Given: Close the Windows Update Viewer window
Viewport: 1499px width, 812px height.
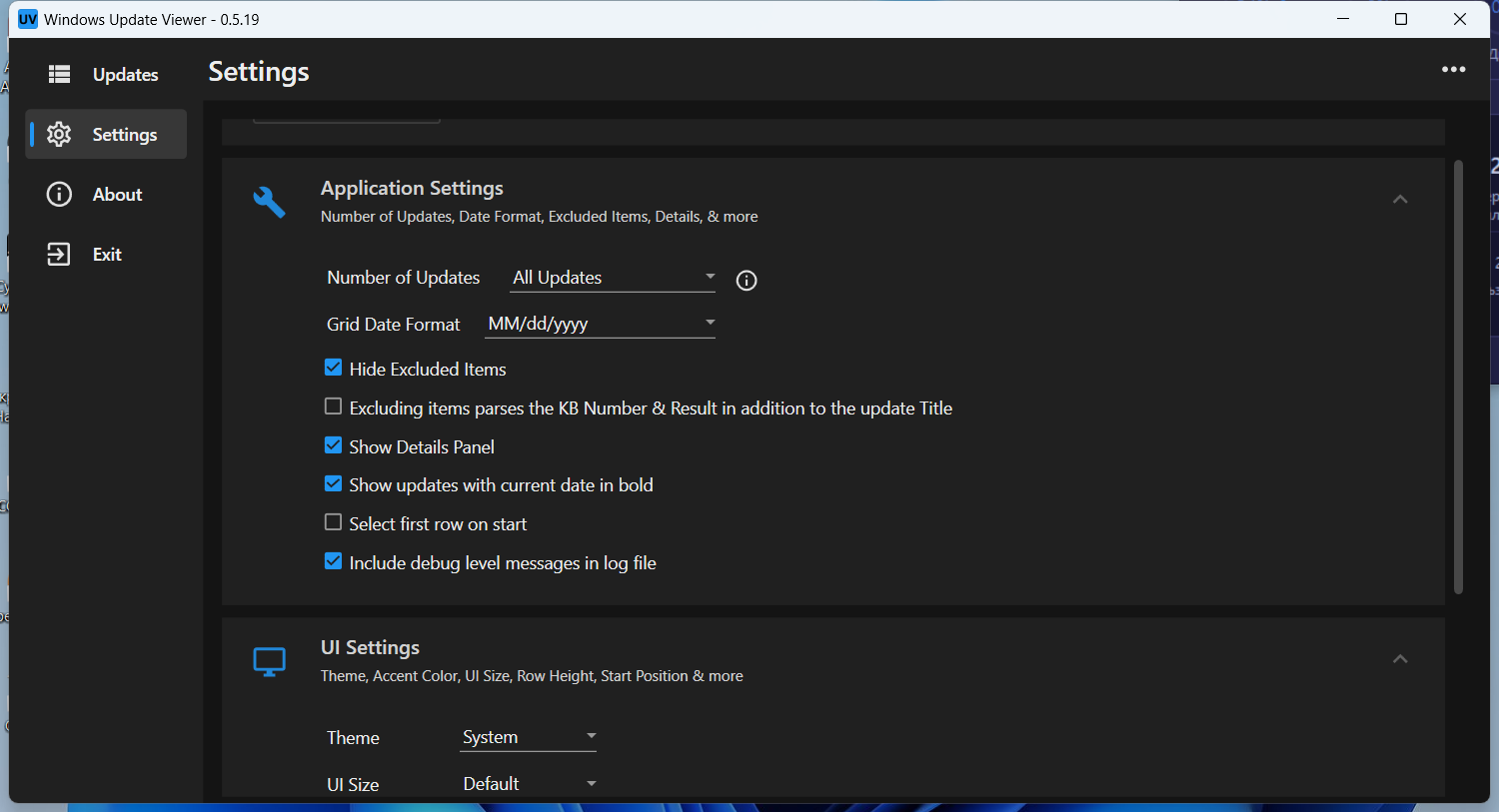Looking at the screenshot, I should [1460, 19].
